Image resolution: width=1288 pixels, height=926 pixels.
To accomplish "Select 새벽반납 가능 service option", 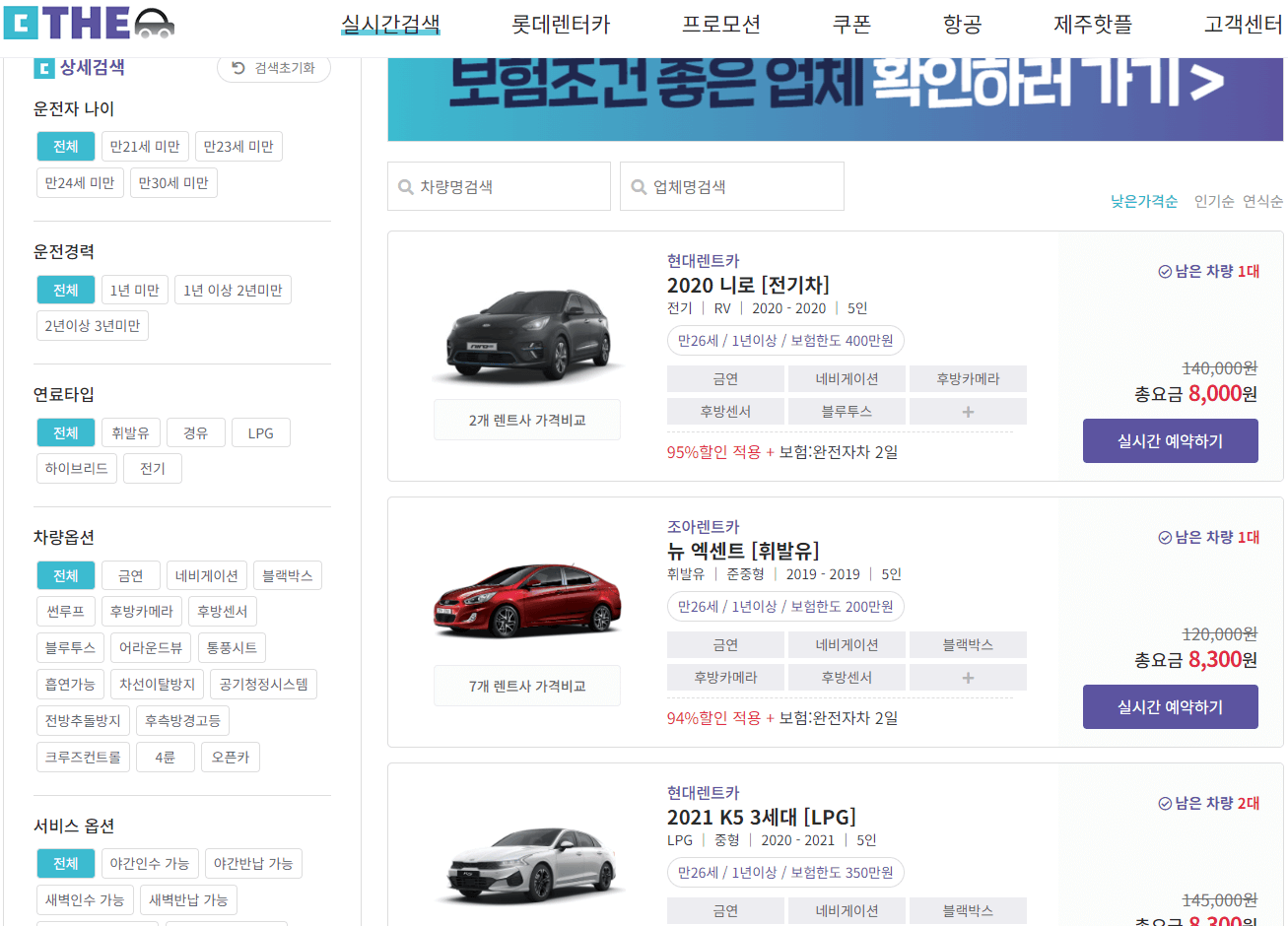I will [188, 900].
